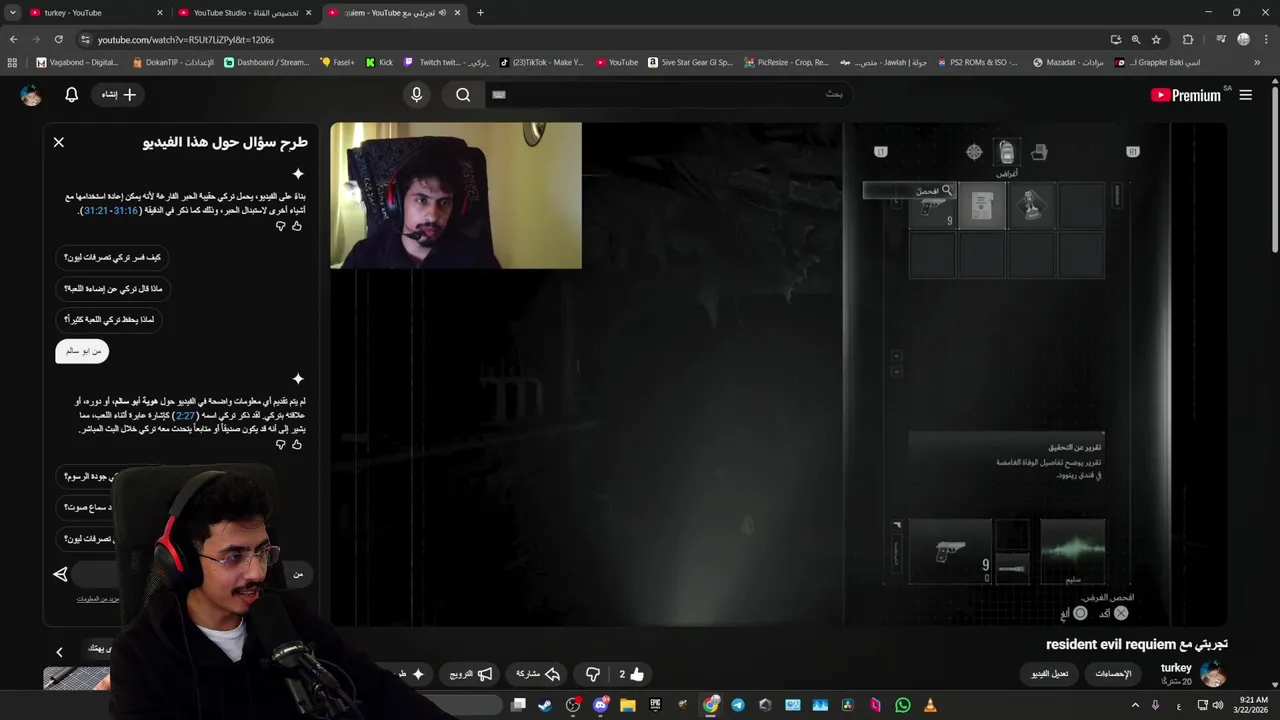Screen dimensions: 1280x720
Task: Collapse the chips row left chevron
Action: (59, 652)
